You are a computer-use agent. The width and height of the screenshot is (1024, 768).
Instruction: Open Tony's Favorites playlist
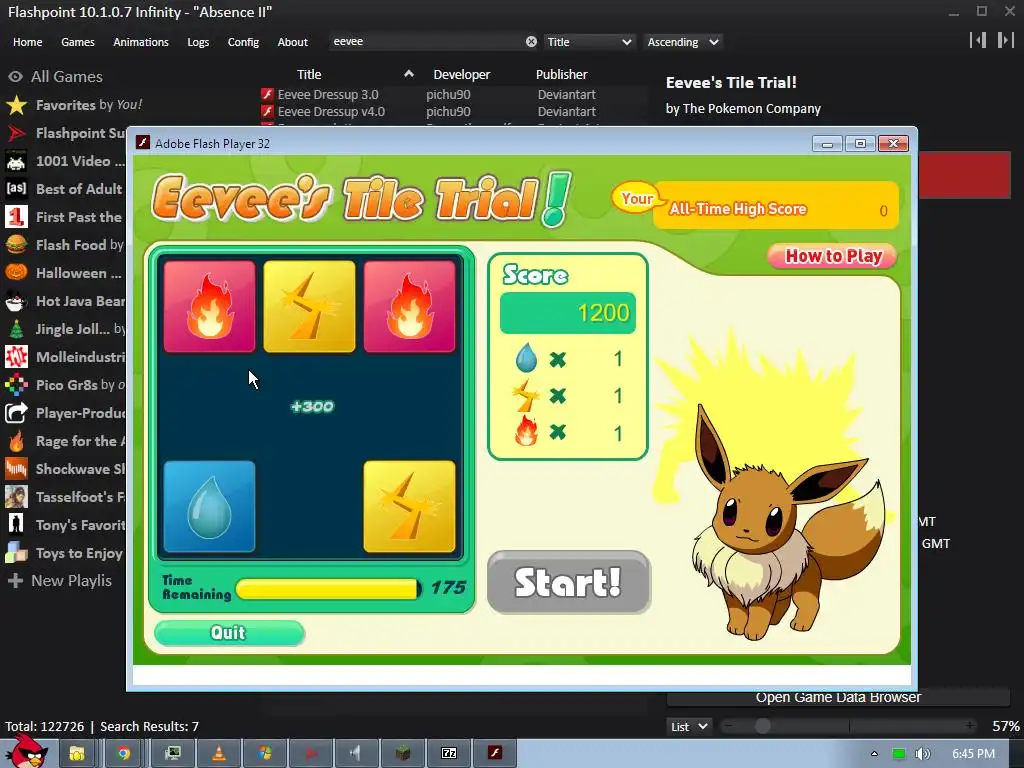(x=65, y=525)
